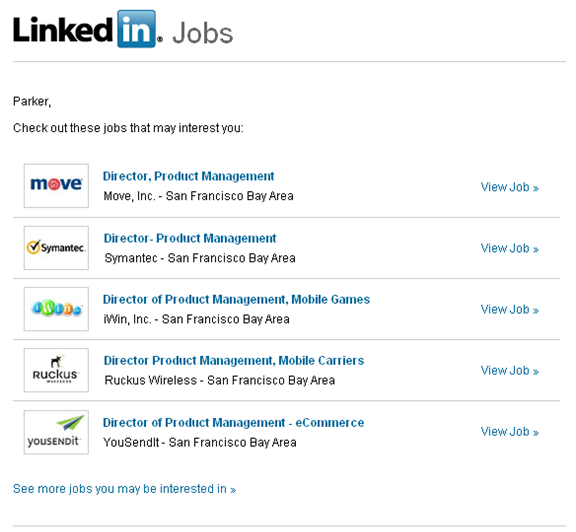The width and height of the screenshot is (576, 532).
Task: Click View Job for Ruckus Wireless listing
Action: tap(510, 371)
